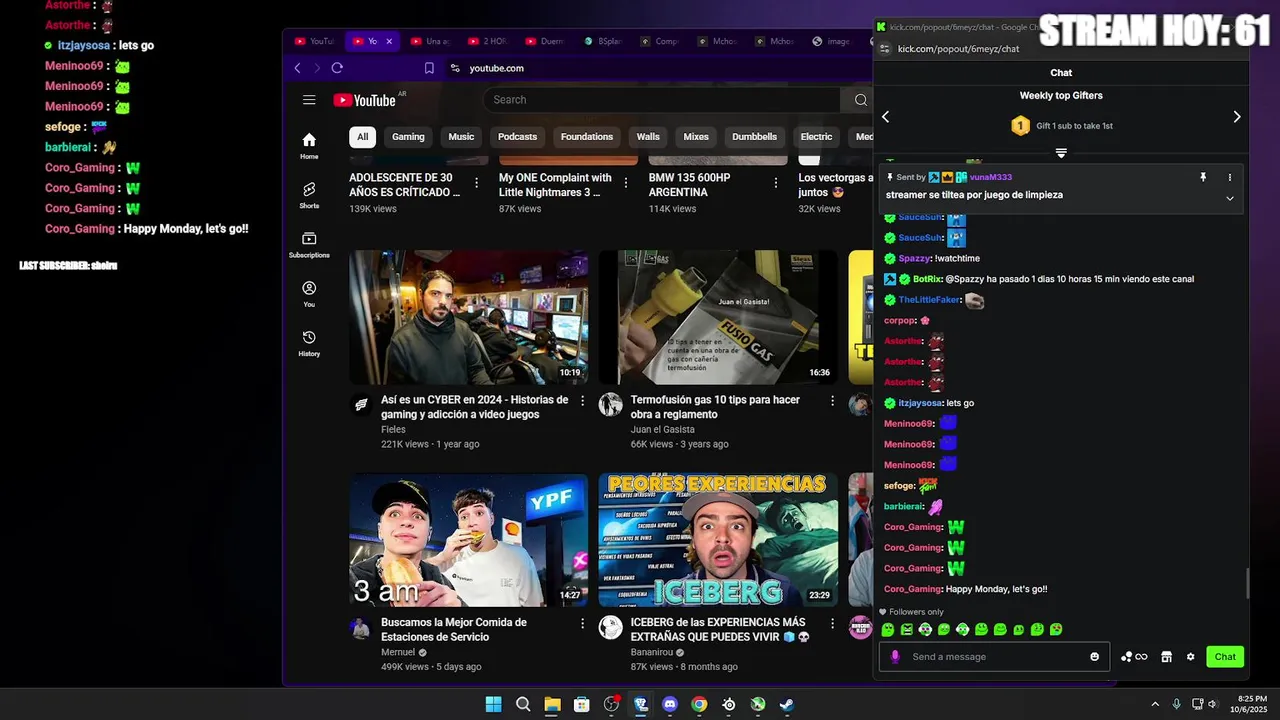
Task: Close the active Yo browser tab
Action: point(389,41)
